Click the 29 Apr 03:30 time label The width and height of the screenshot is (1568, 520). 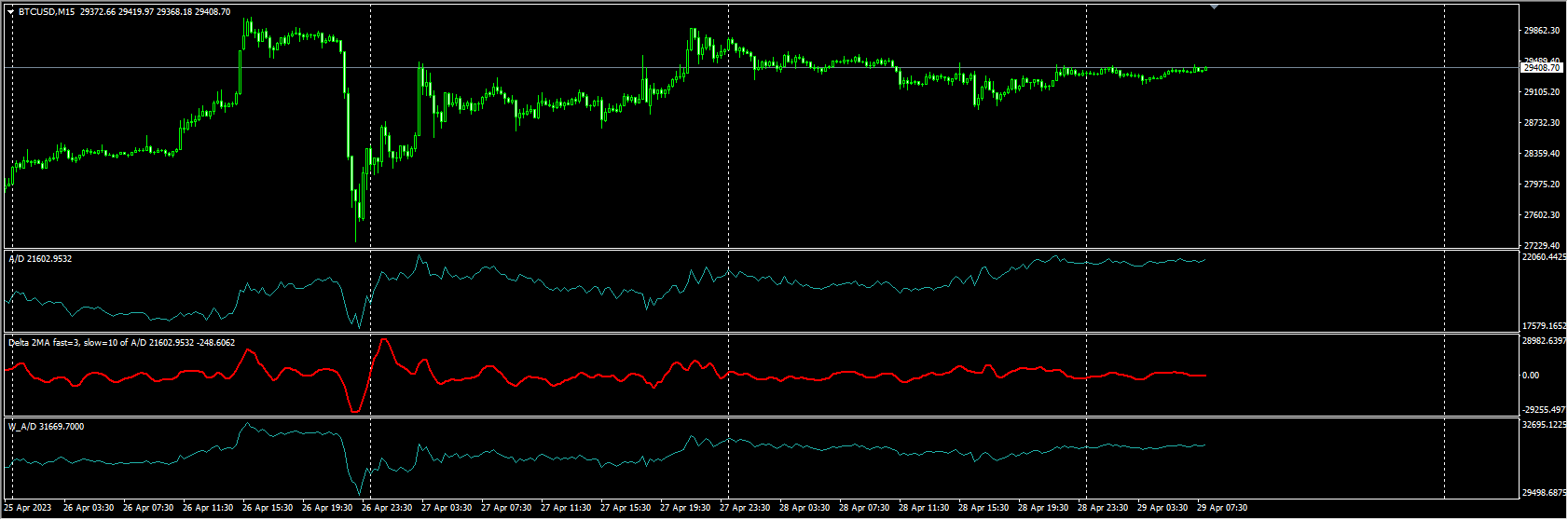1162,509
